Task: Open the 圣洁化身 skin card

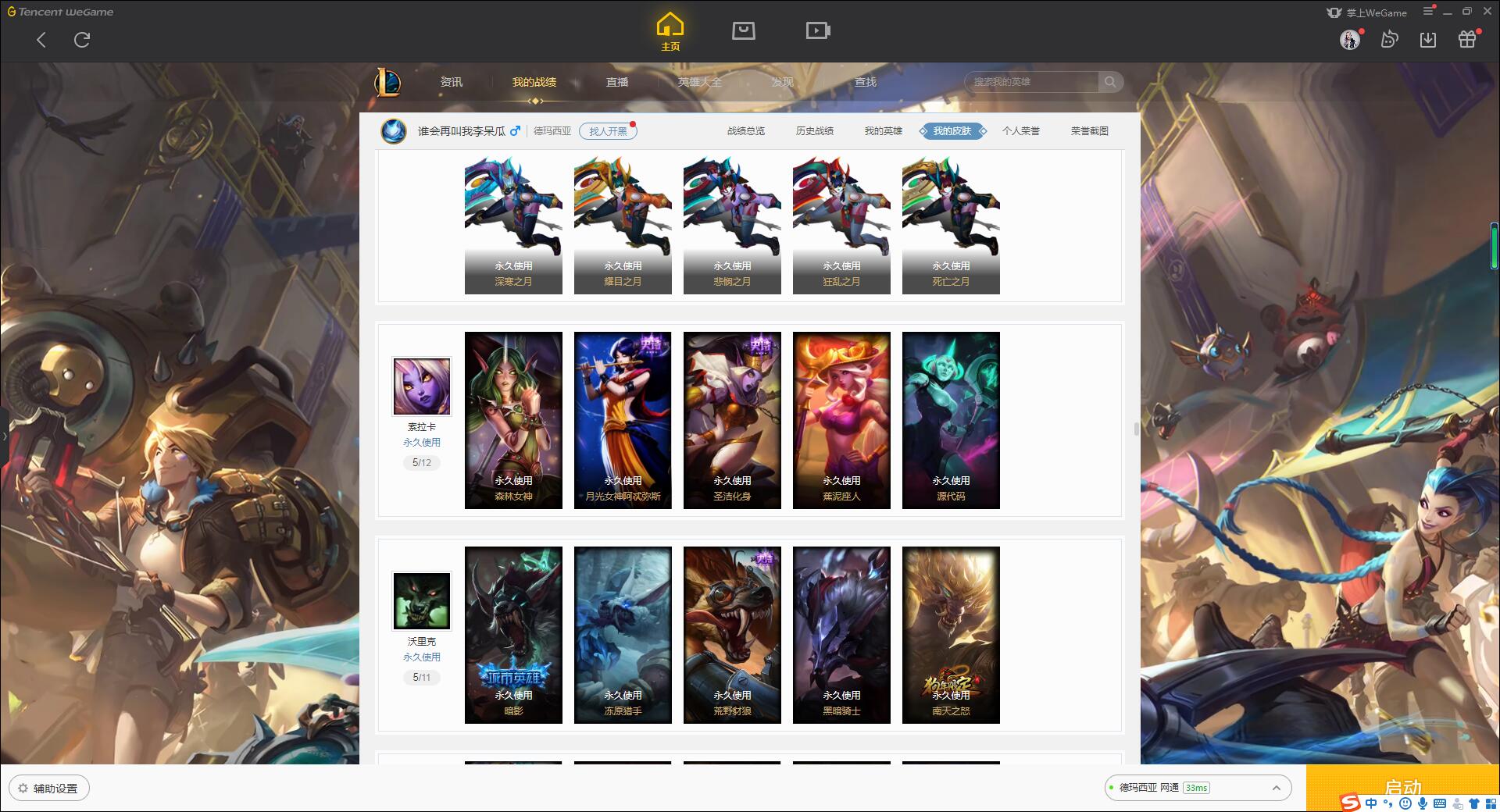Action: pyautogui.click(x=732, y=420)
